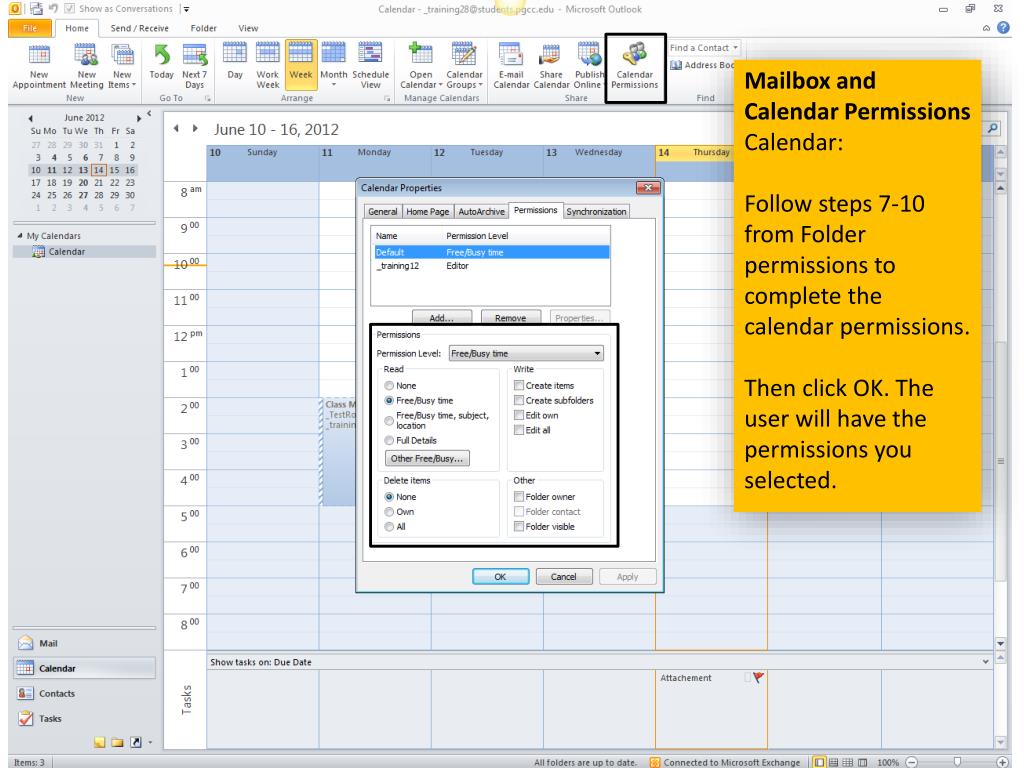Click the Shortcuts icon at pane bottom
Image resolution: width=1024 pixels, height=768 pixels.
coord(136,742)
